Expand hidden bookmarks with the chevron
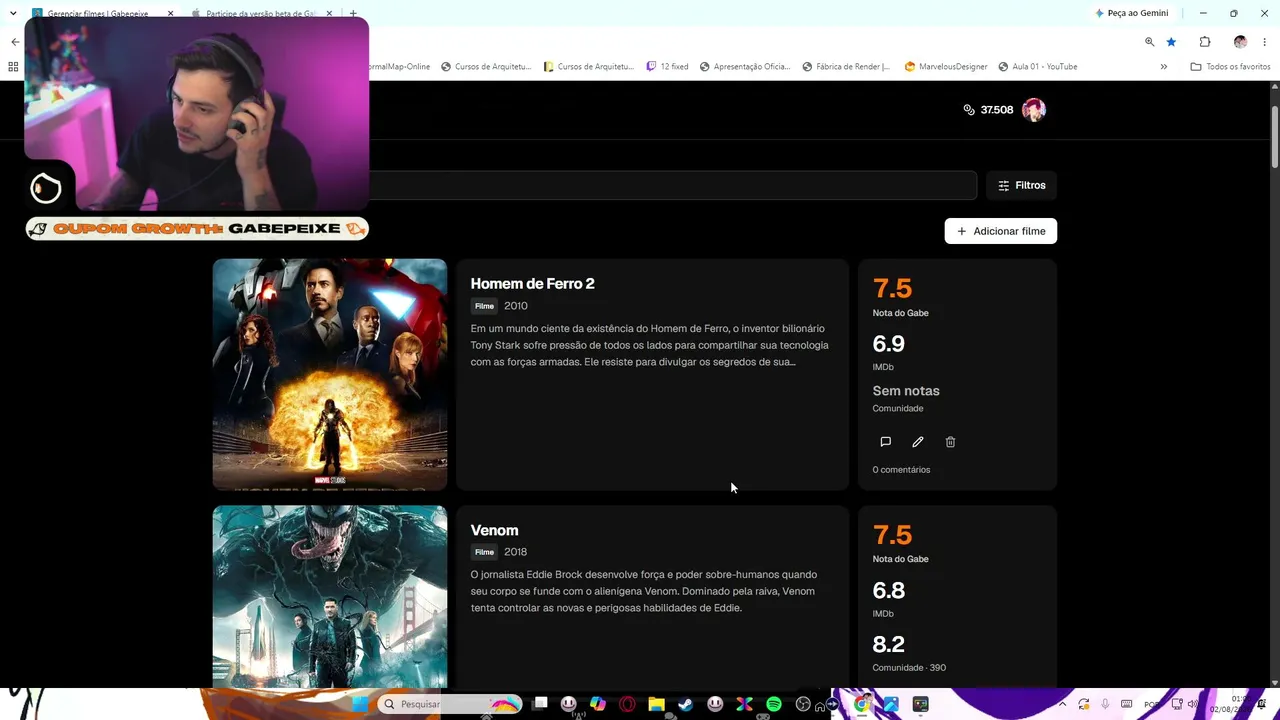 click(x=1163, y=67)
